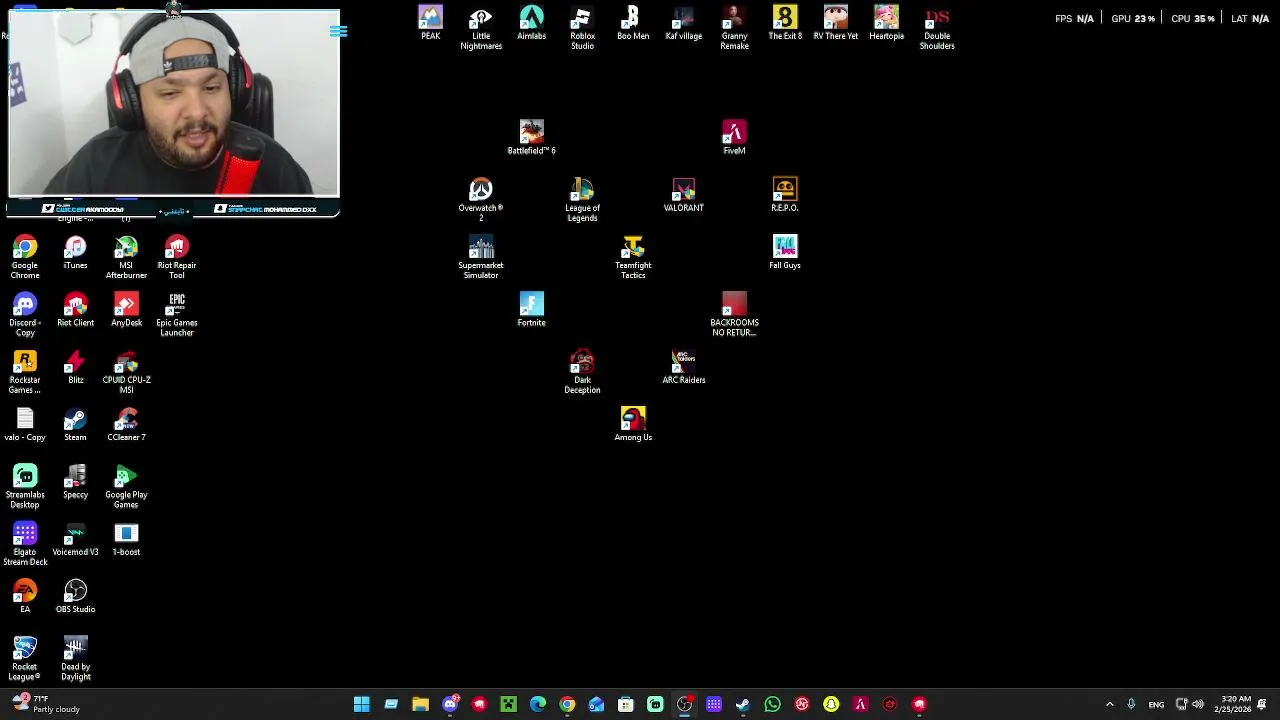The height and width of the screenshot is (720, 1280).
Task: Select BACKROOMS NO RETURN icon
Action: 734,314
